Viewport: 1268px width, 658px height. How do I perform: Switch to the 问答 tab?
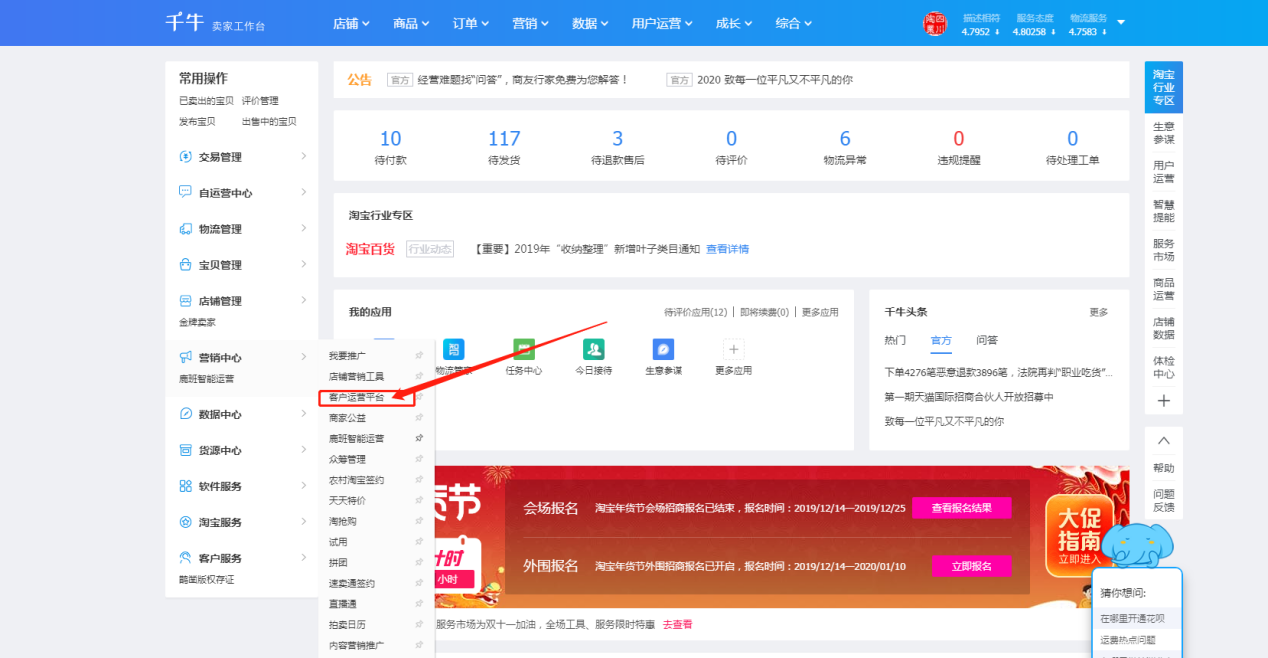pos(987,340)
